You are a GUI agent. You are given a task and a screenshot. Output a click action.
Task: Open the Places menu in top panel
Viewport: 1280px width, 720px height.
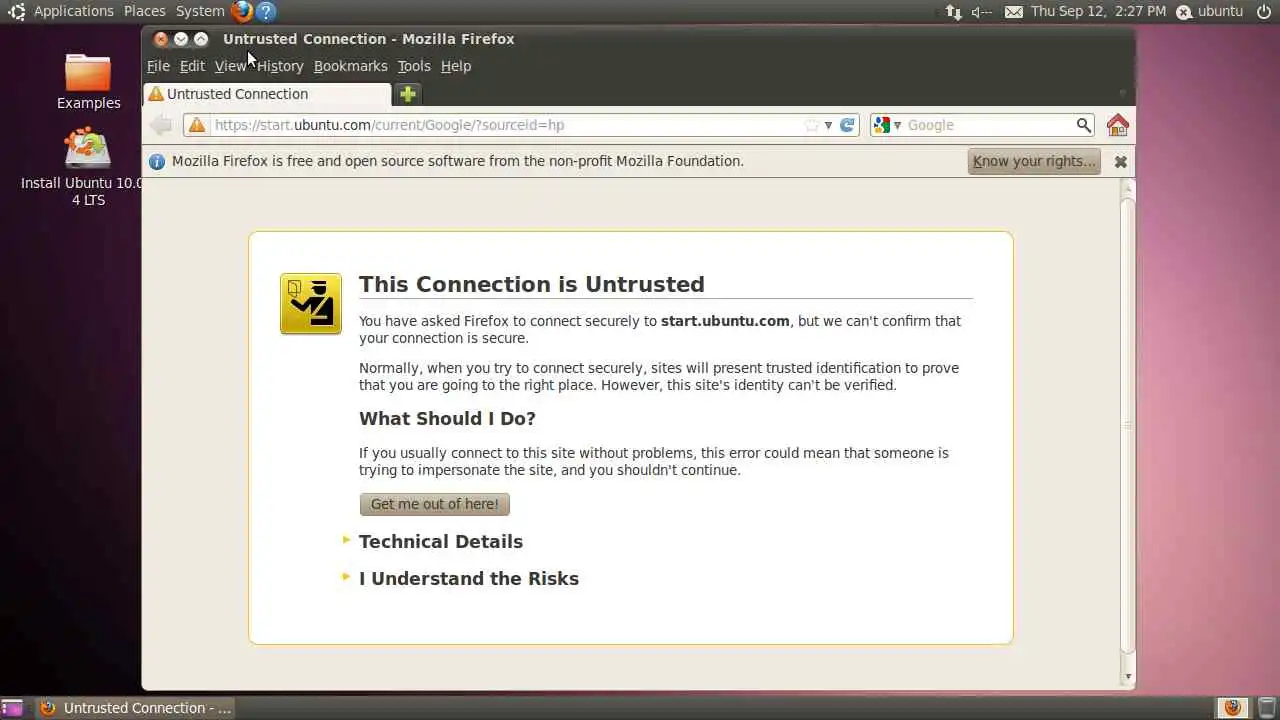point(145,11)
